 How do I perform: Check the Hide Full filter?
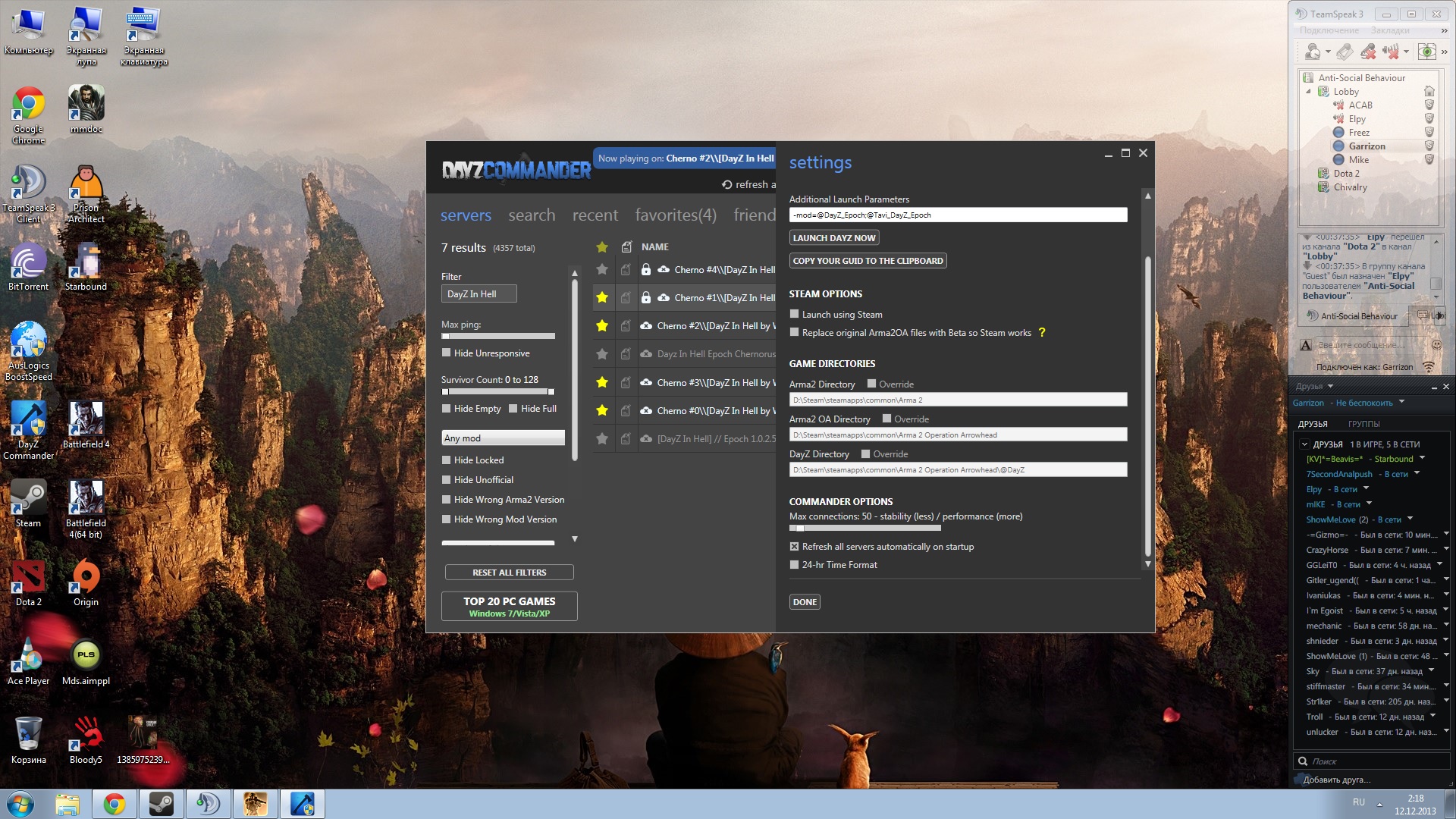(x=513, y=408)
